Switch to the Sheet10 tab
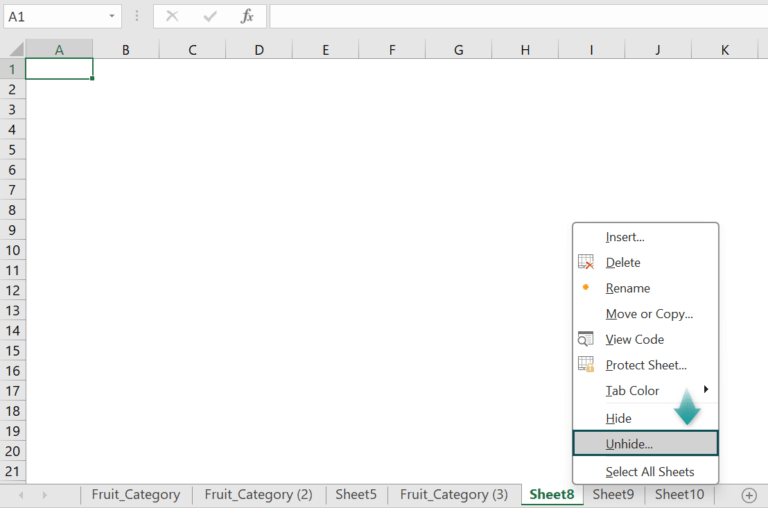 (679, 495)
